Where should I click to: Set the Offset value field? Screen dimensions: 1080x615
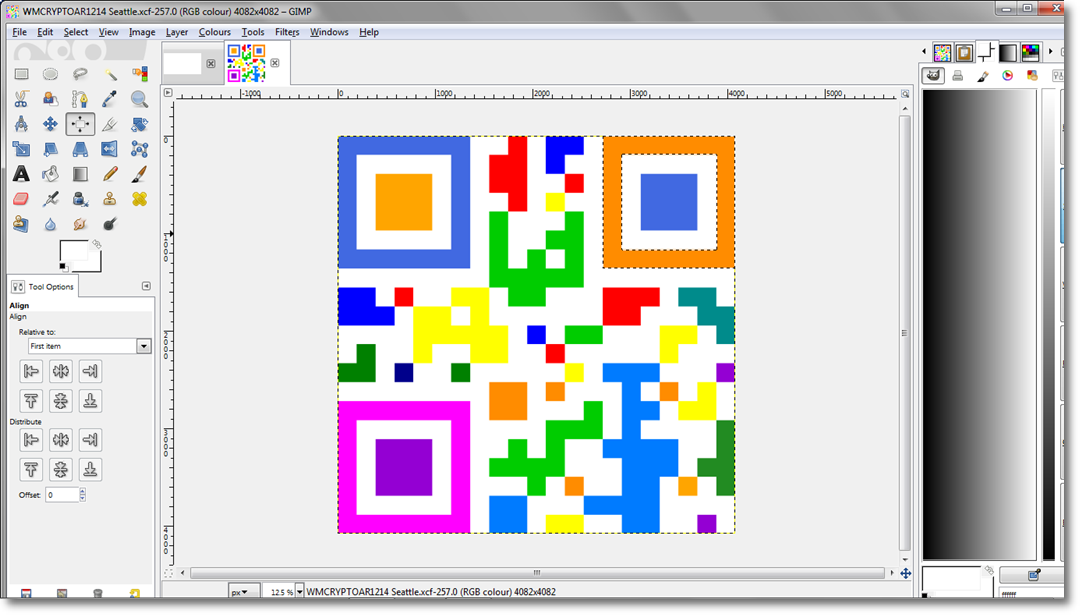coord(62,494)
